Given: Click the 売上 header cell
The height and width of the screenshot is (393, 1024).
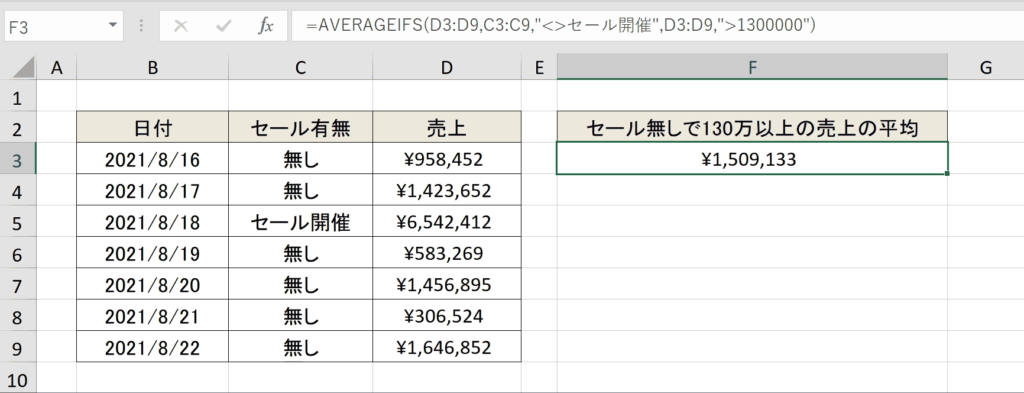Looking at the screenshot, I should [x=447, y=128].
